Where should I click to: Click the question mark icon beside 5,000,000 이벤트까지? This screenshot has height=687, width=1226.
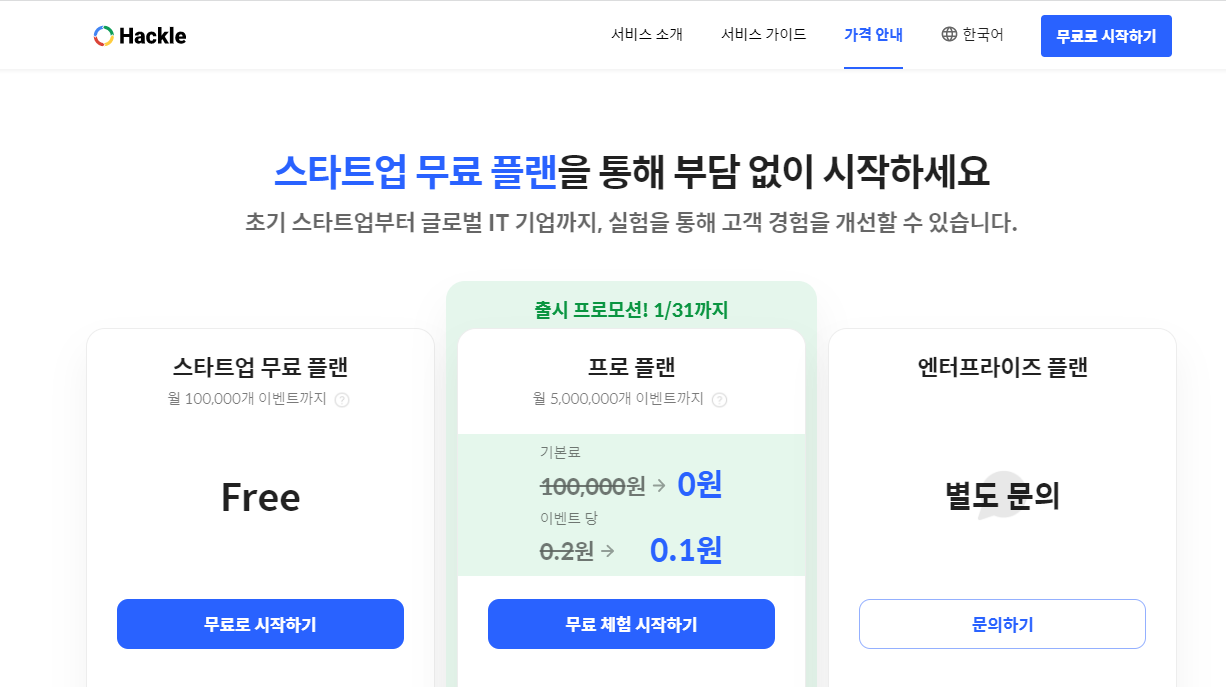click(x=720, y=399)
